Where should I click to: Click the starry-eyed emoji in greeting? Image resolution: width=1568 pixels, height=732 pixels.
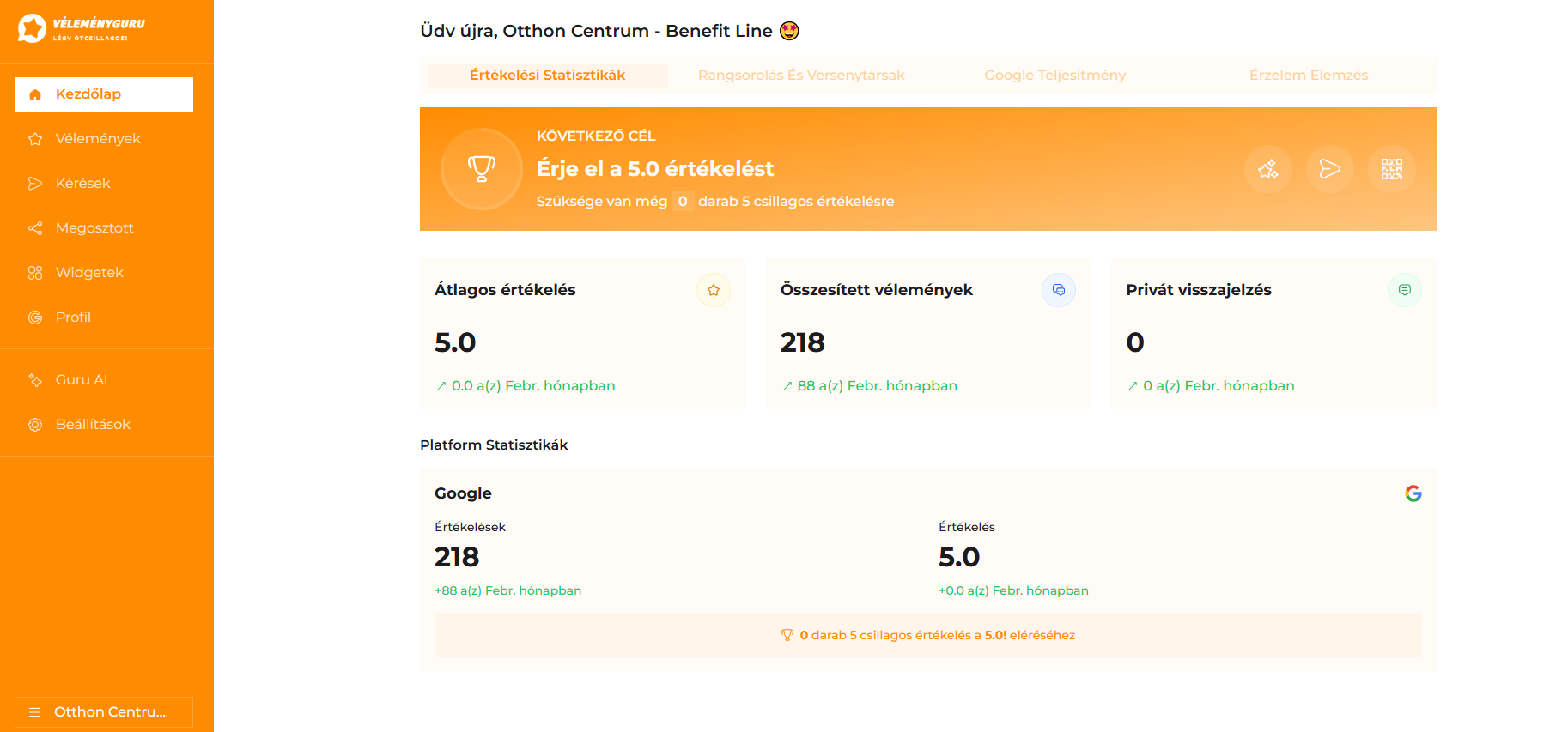[789, 32]
